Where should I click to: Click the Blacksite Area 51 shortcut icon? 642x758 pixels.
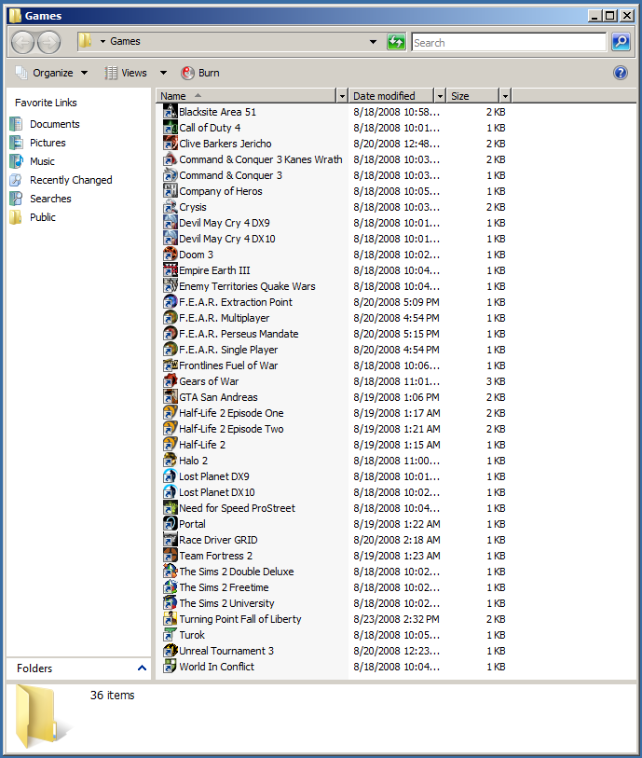click(x=170, y=112)
